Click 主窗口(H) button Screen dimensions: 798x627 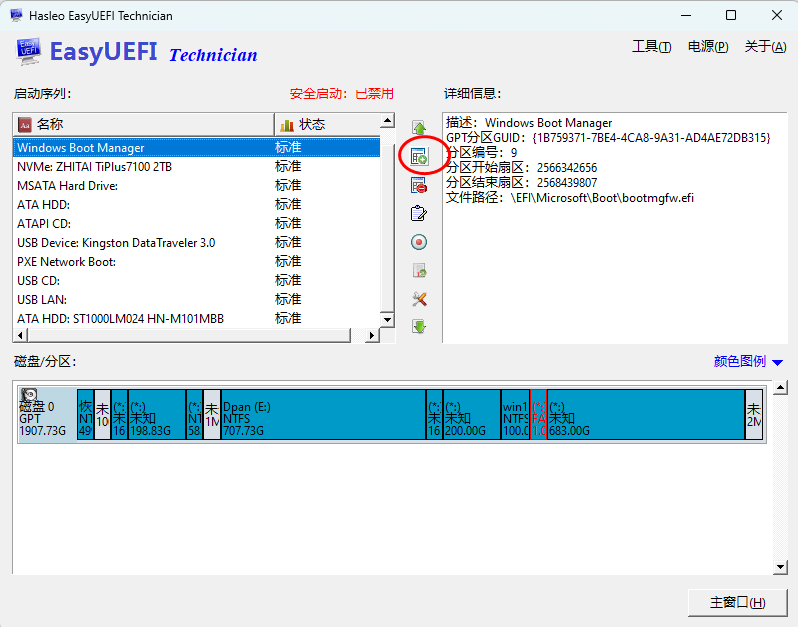[737, 603]
